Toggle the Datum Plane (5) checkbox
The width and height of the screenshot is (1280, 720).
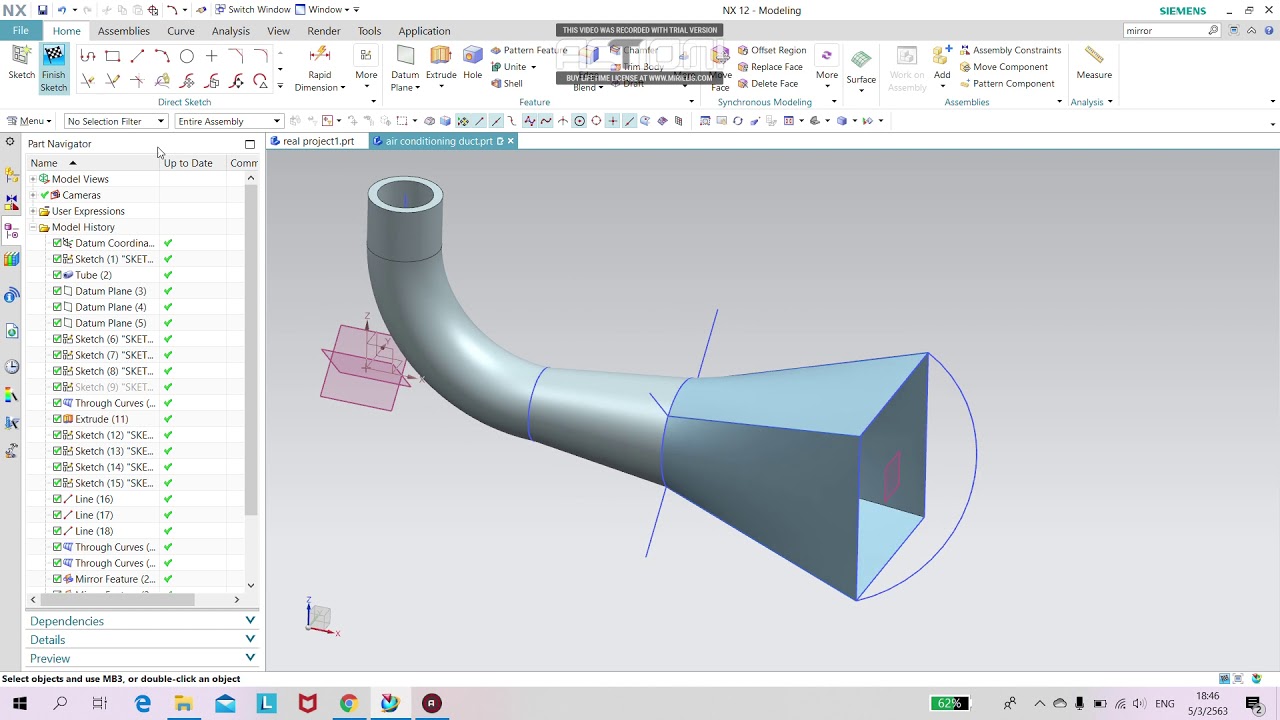pos(57,323)
